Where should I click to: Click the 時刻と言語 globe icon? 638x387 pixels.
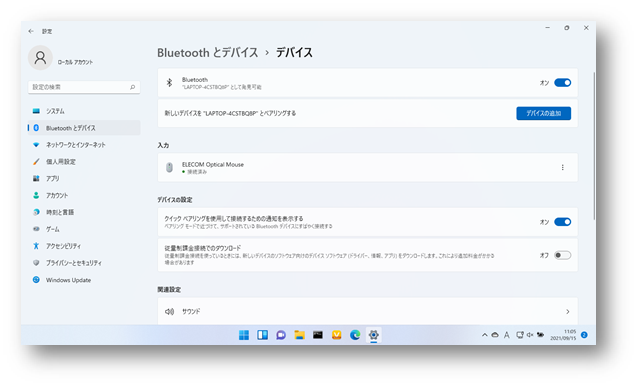[36, 212]
